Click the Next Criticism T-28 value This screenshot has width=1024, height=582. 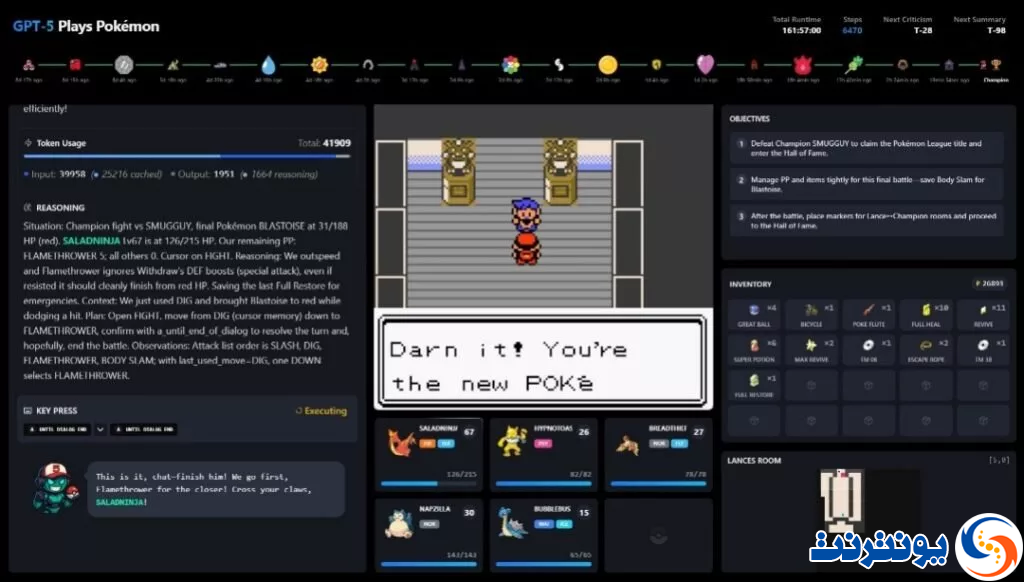[923, 31]
